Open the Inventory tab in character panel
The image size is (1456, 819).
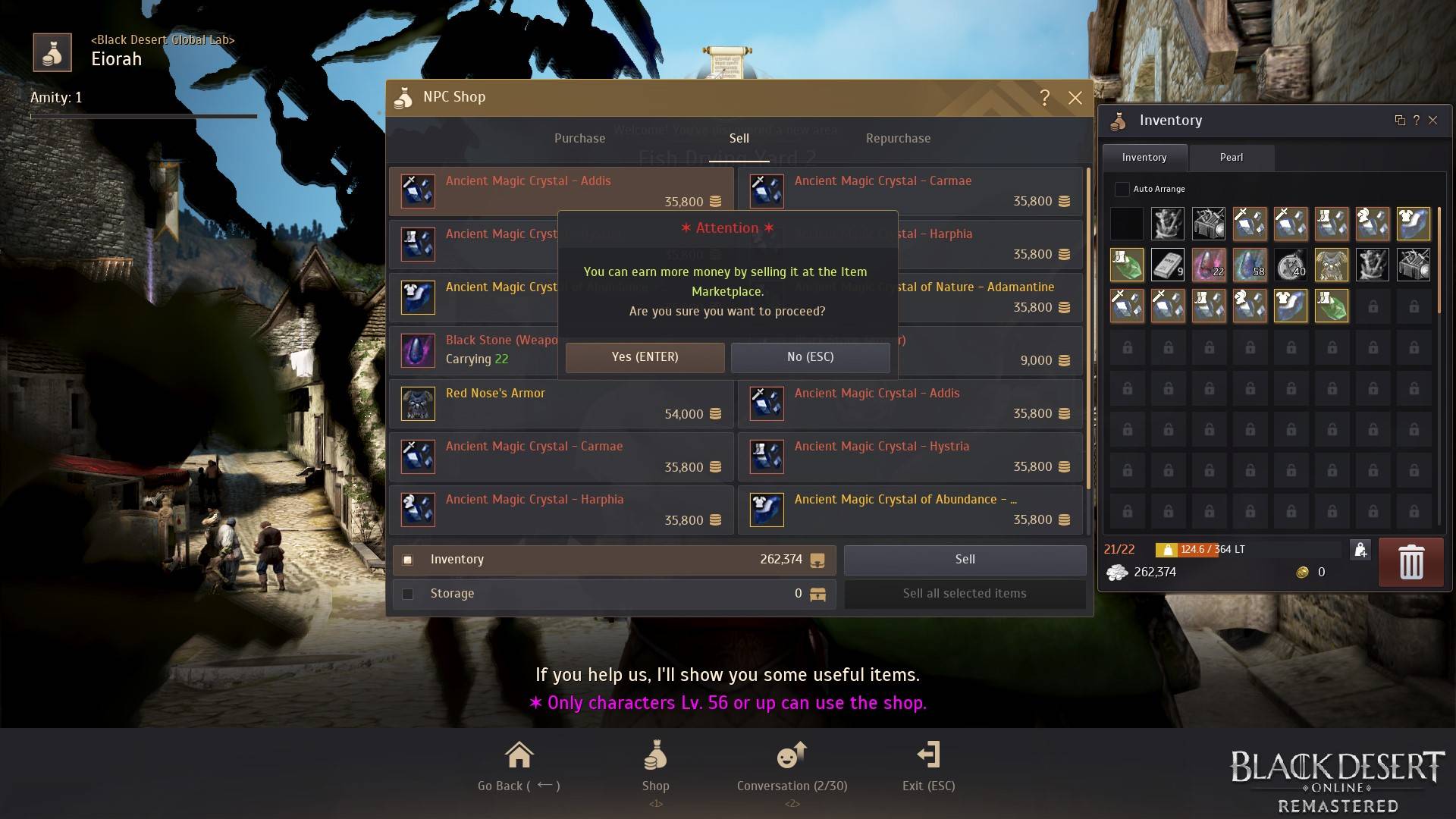[1144, 157]
